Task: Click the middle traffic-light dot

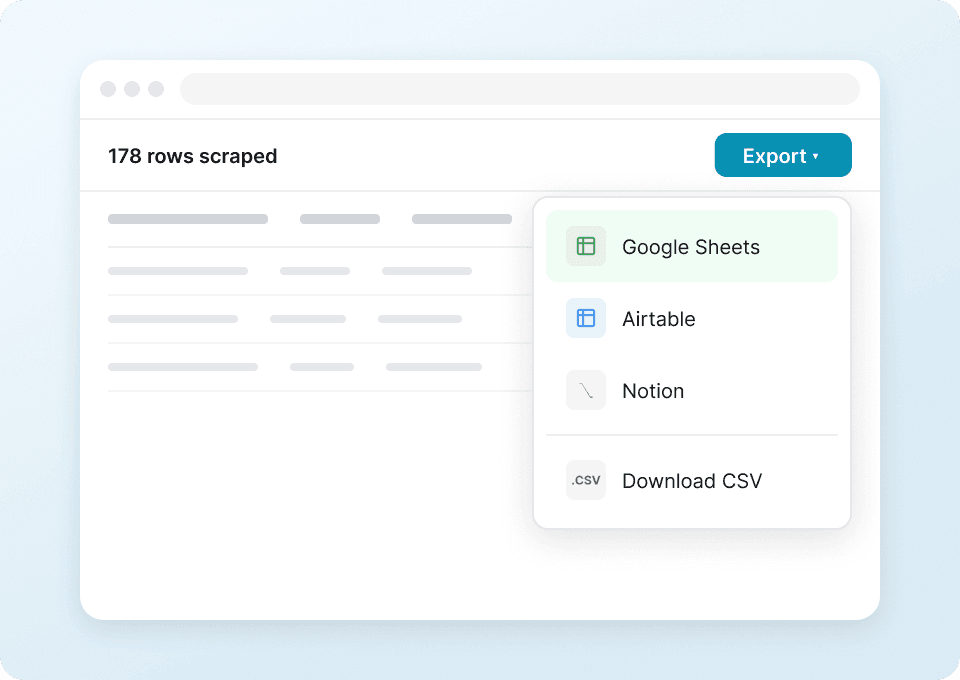Action: pyautogui.click(x=132, y=89)
